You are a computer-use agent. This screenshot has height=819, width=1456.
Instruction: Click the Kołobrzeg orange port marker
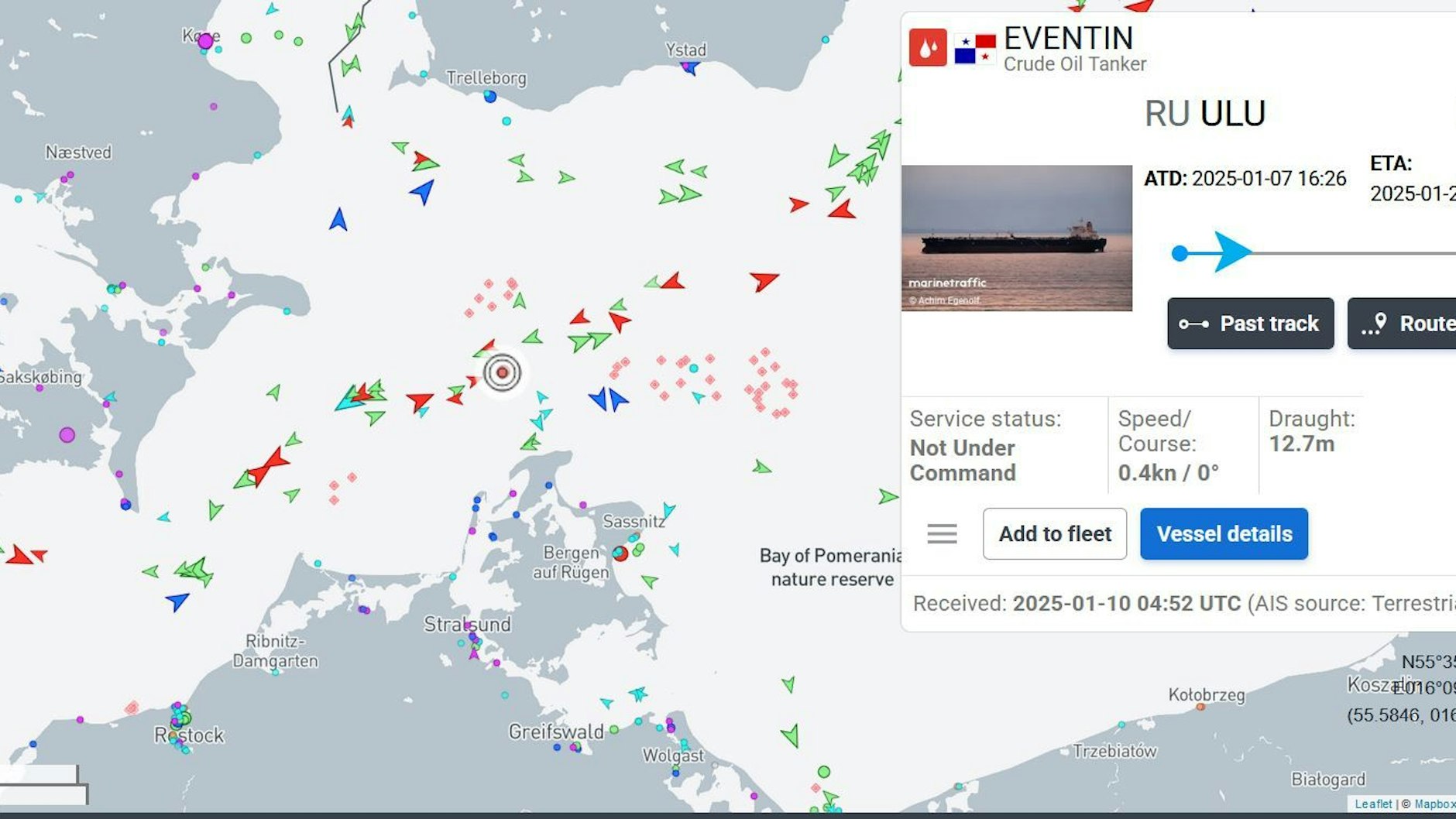(x=1200, y=707)
